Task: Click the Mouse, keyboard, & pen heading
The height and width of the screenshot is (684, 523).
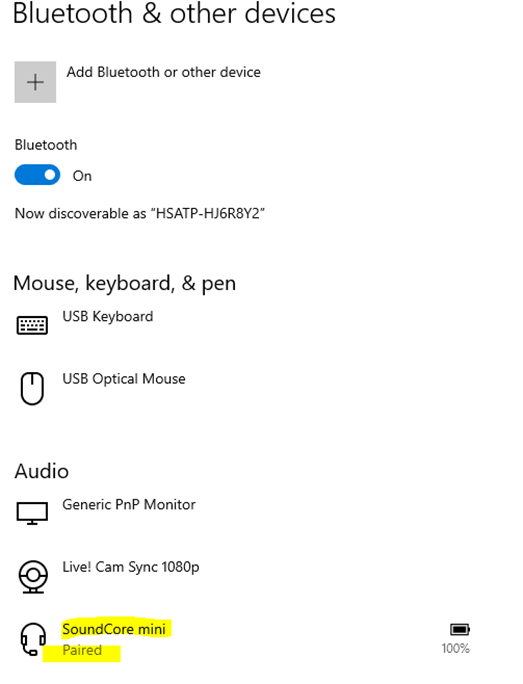Action: 125,284
